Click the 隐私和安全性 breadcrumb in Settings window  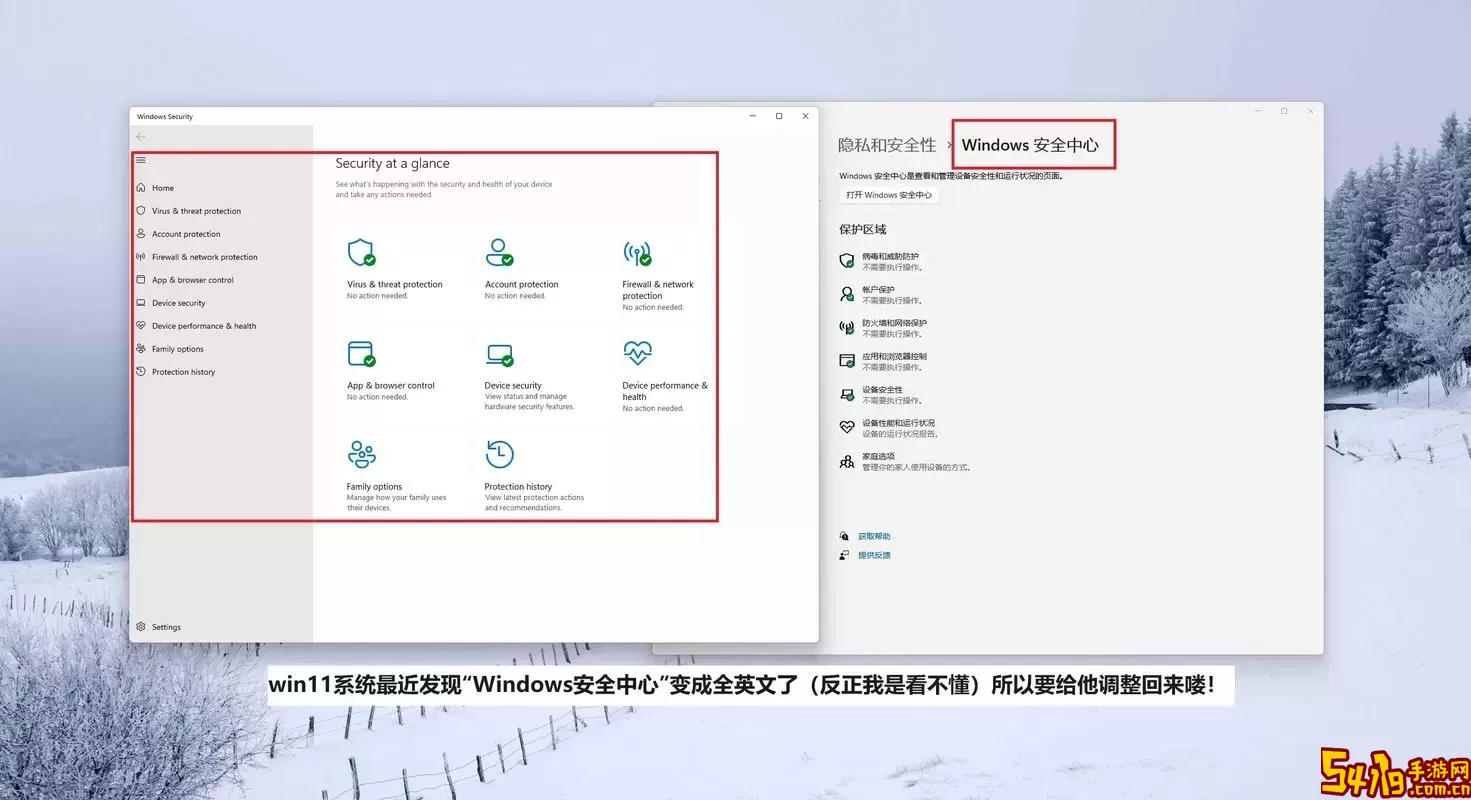point(887,145)
